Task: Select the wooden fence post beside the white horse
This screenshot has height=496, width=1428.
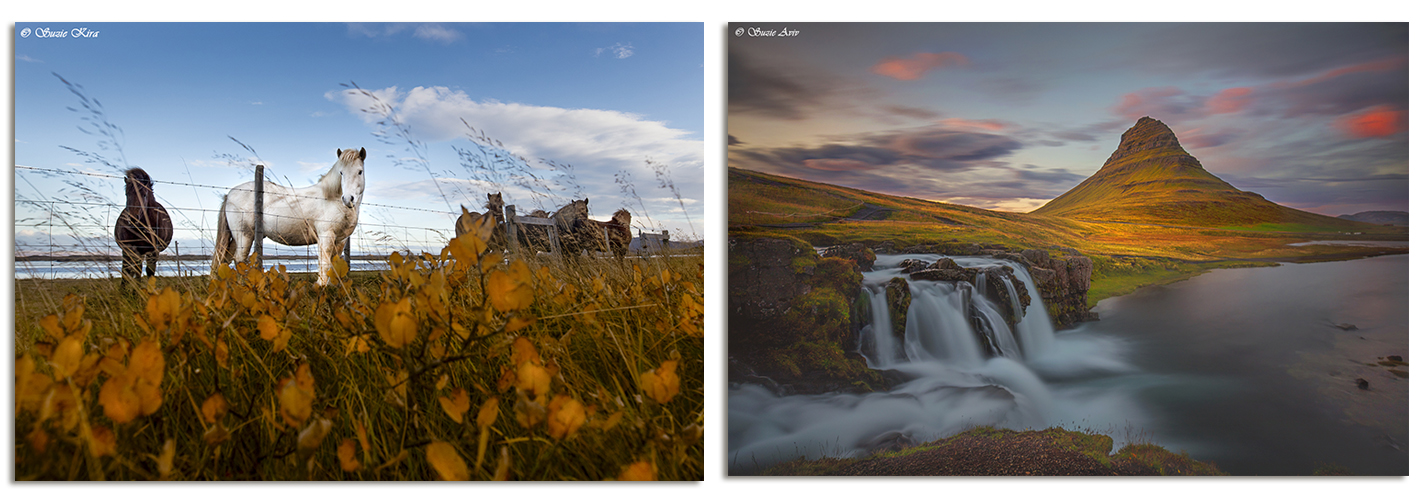Action: click(x=258, y=212)
